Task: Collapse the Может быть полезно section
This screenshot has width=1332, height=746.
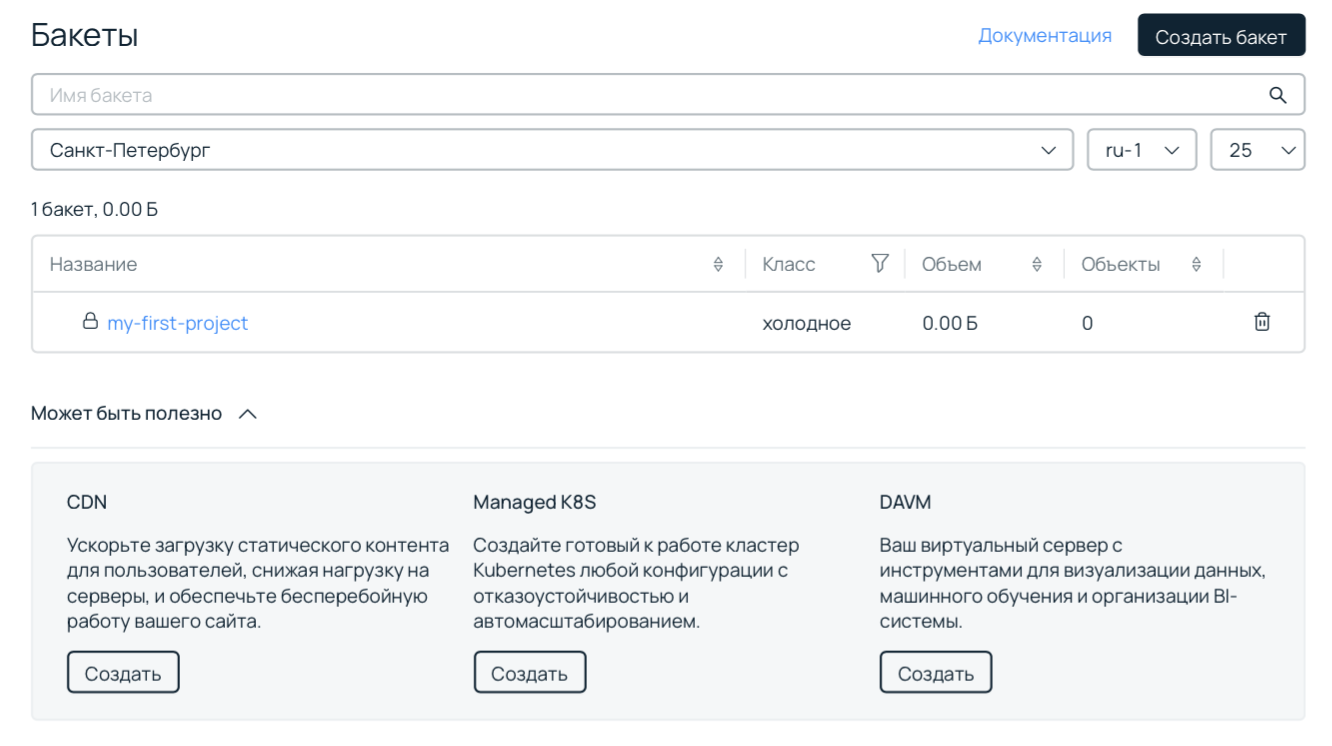Action: click(x=248, y=414)
